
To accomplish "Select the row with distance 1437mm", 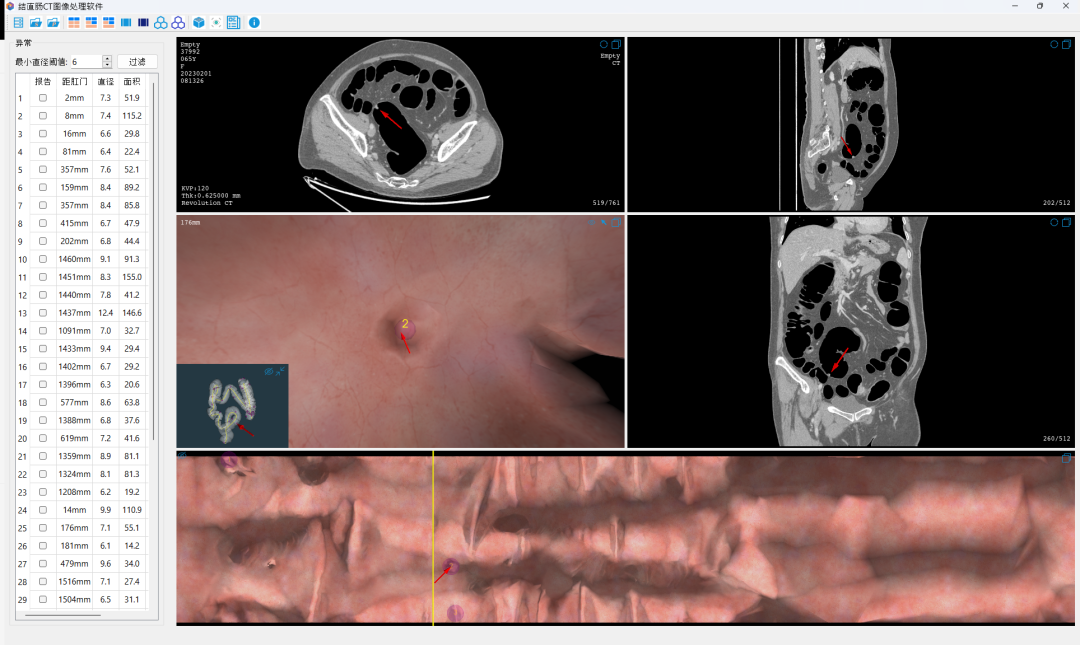I will point(81,313).
